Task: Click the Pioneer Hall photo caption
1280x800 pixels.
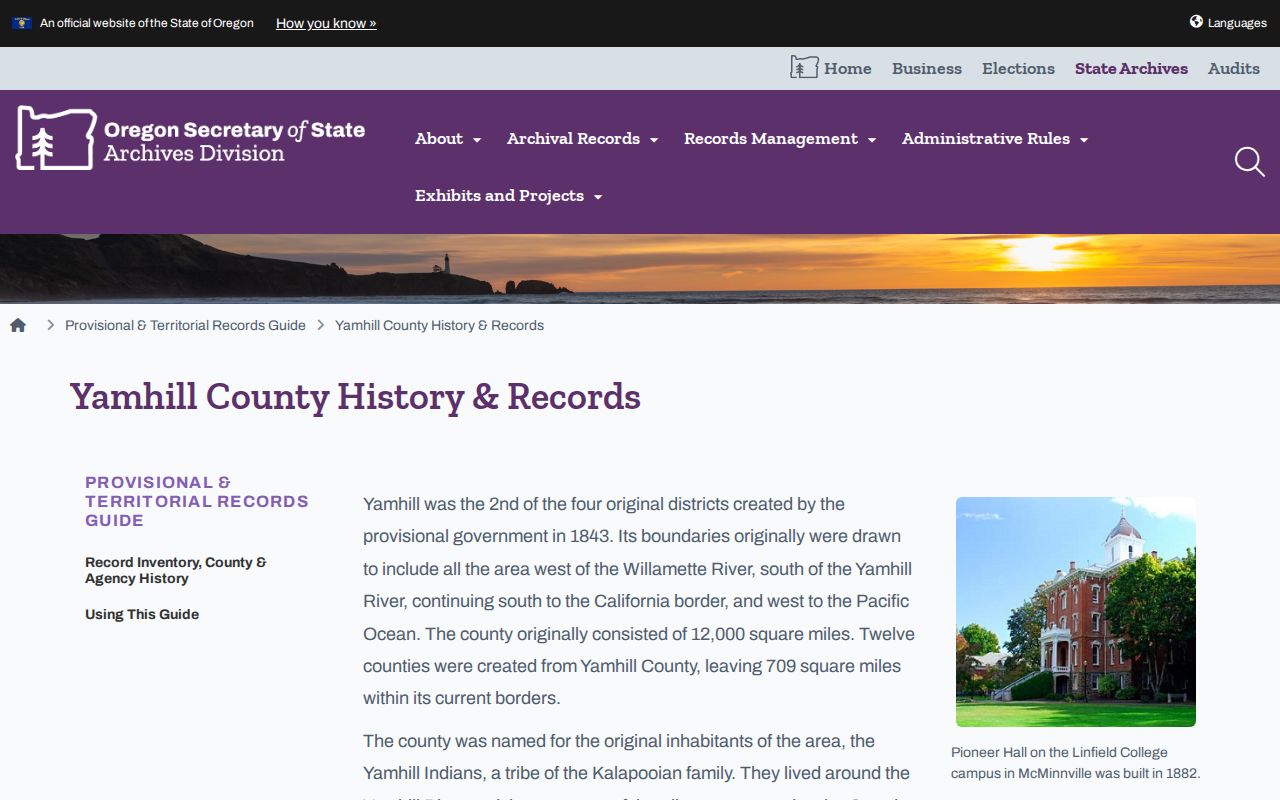Action: (1075, 763)
